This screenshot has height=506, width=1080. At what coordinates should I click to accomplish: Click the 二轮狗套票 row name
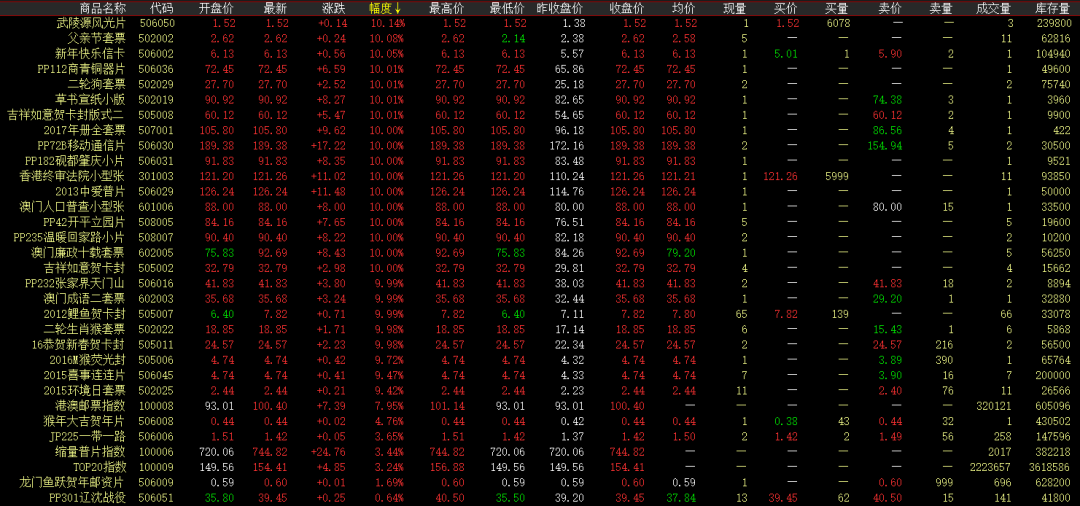[x=97, y=84]
